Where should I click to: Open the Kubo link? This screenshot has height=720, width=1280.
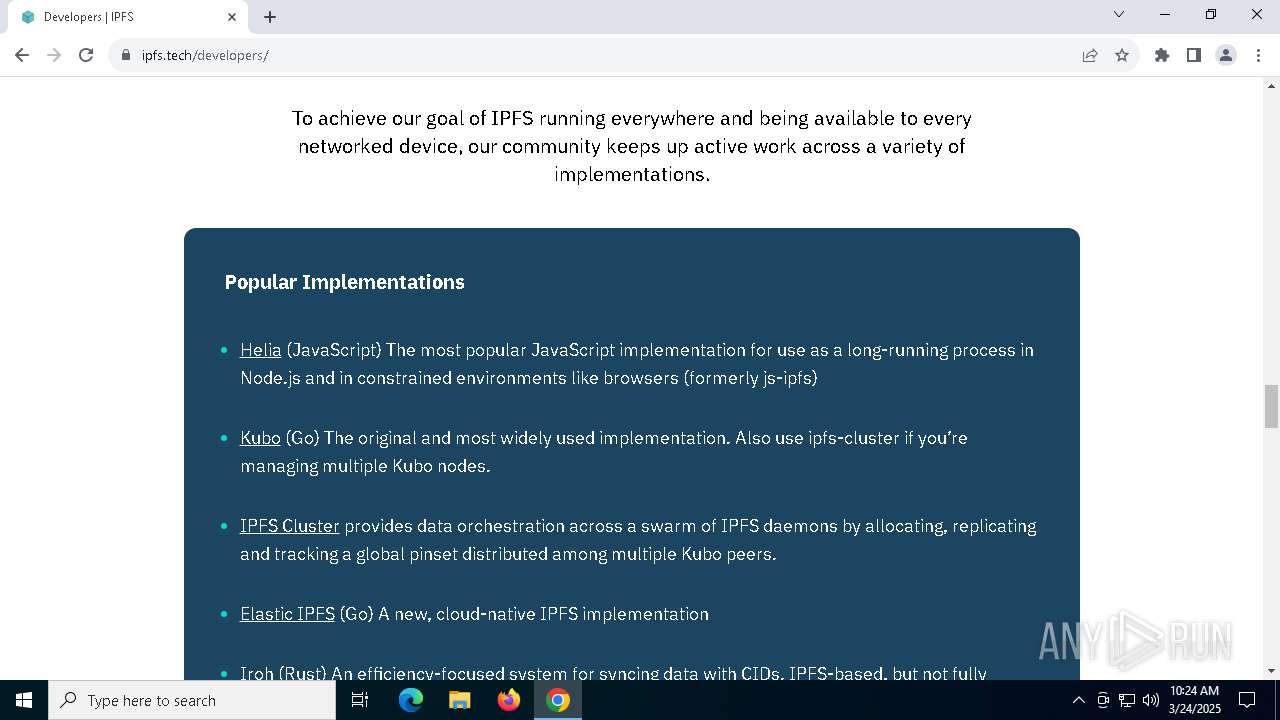pos(260,438)
